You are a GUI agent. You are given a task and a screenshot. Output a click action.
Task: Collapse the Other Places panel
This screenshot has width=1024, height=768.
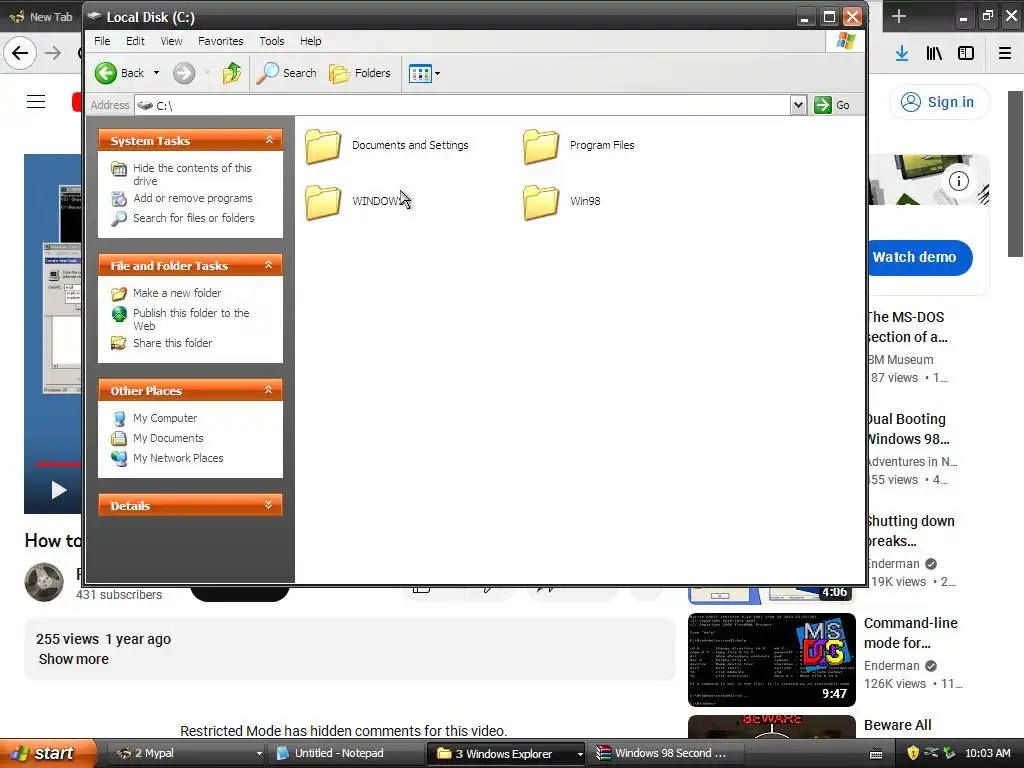point(269,390)
